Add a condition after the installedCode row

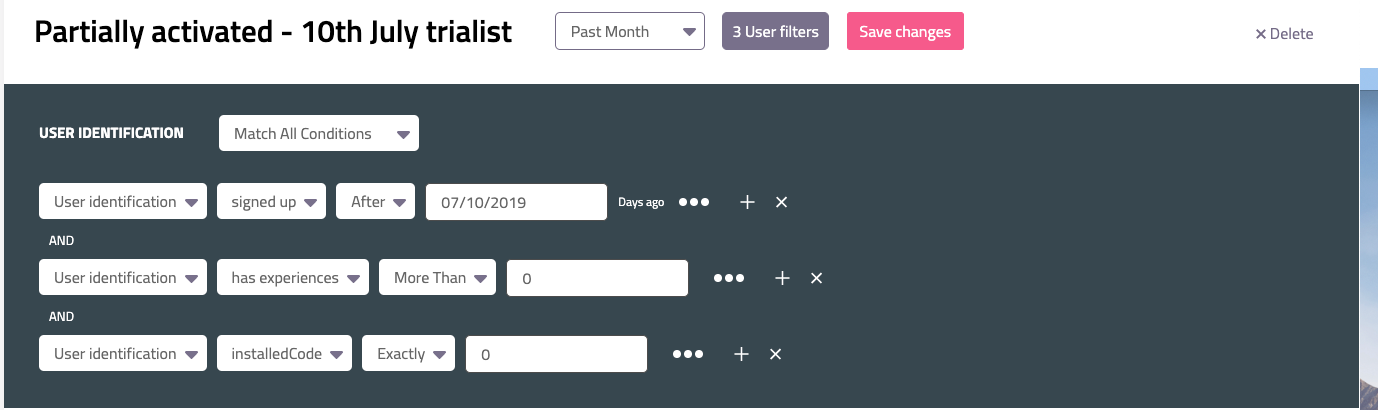741,354
